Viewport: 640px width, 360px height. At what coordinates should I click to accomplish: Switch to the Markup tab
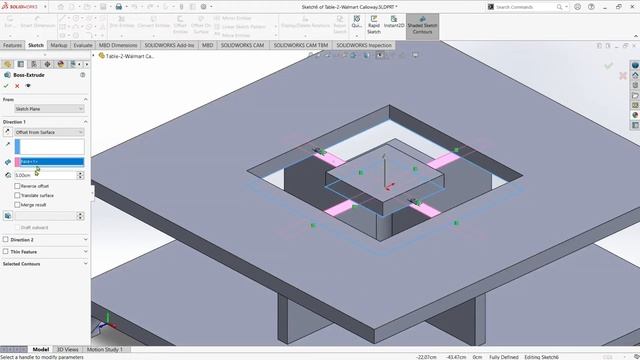coord(59,45)
